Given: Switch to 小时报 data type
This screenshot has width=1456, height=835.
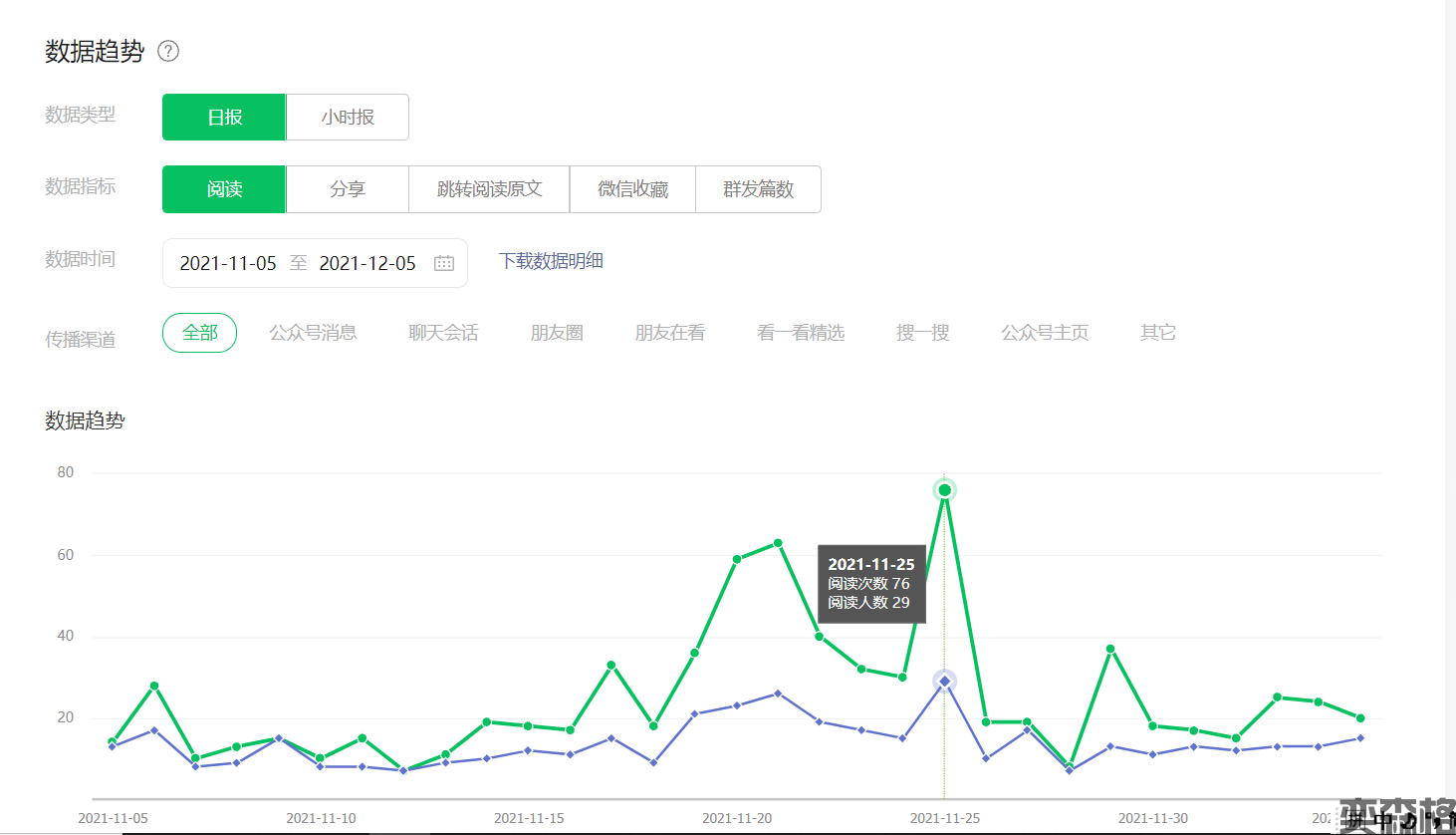Looking at the screenshot, I should click(348, 117).
